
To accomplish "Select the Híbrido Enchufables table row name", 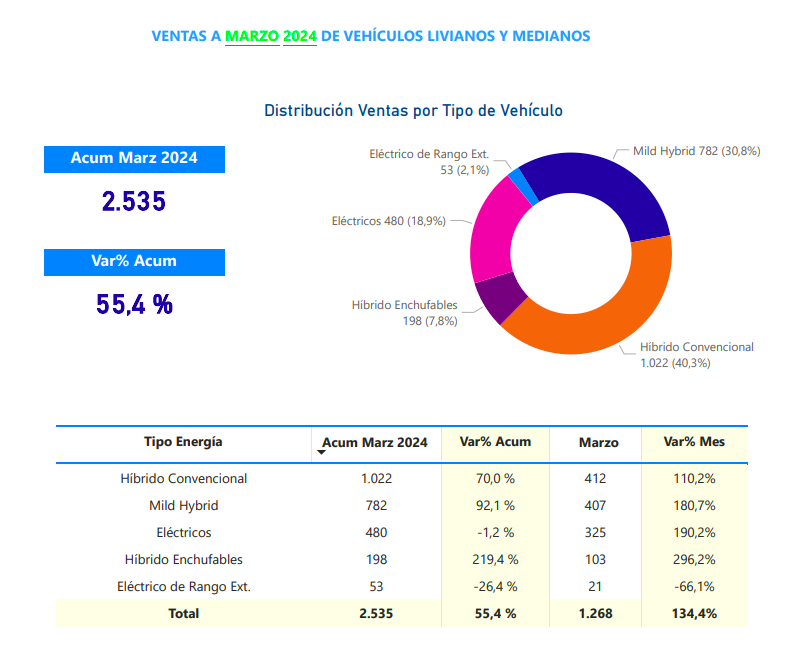I will coord(183,560).
